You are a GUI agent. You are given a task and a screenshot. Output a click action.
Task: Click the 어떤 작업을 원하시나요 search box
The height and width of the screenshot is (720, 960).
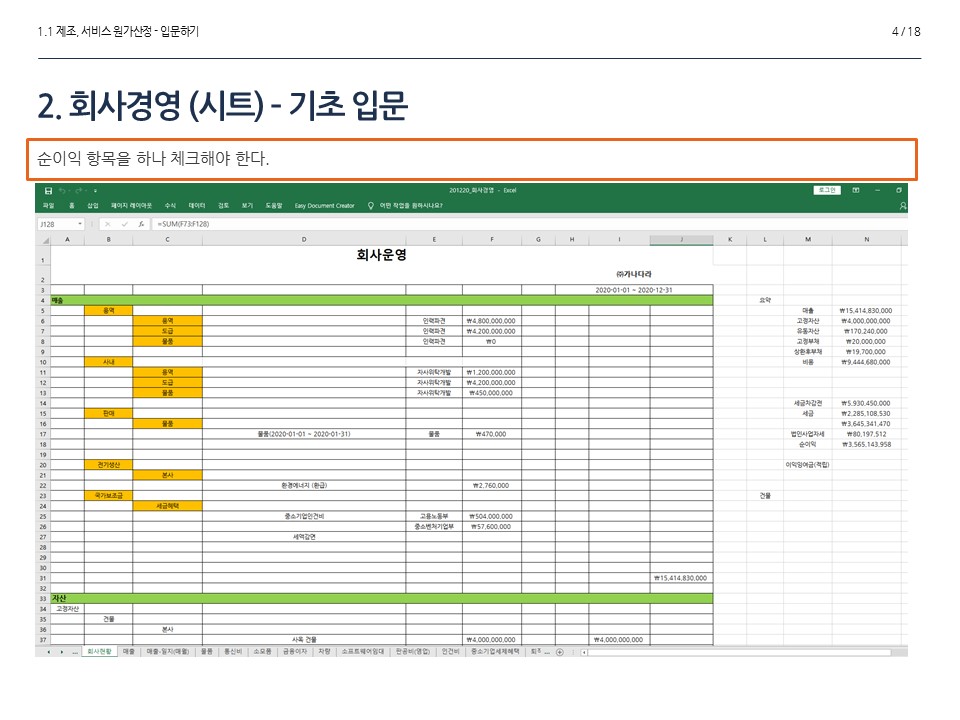point(411,206)
